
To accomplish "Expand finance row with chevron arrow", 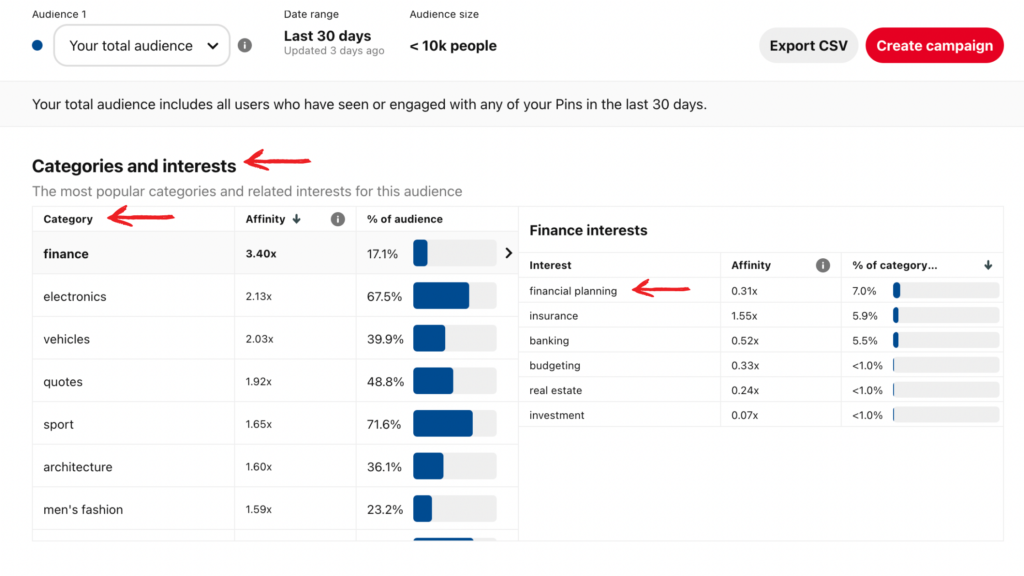I will (x=508, y=254).
